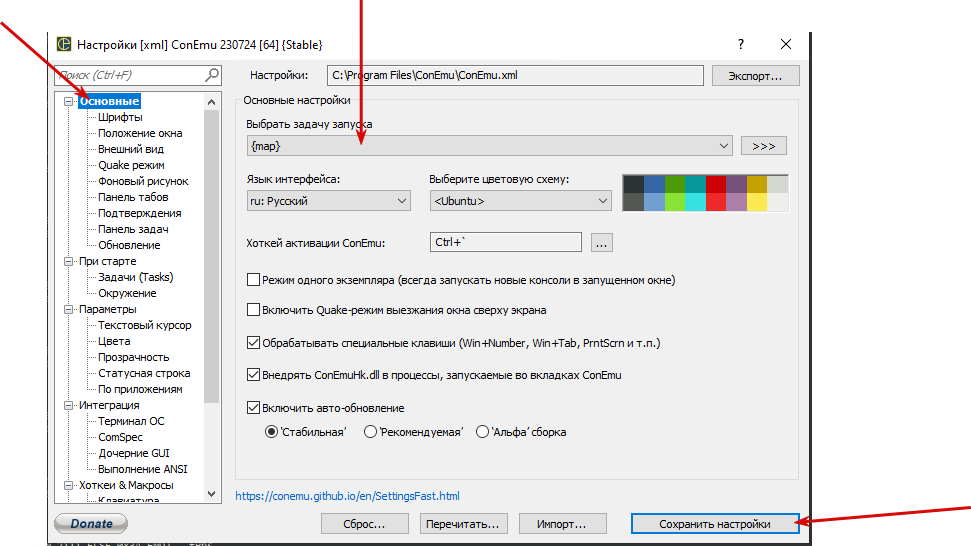This screenshot has height=546, width=971.
Task: Click the ConEmu icon in the title bar
Action: 64,45
